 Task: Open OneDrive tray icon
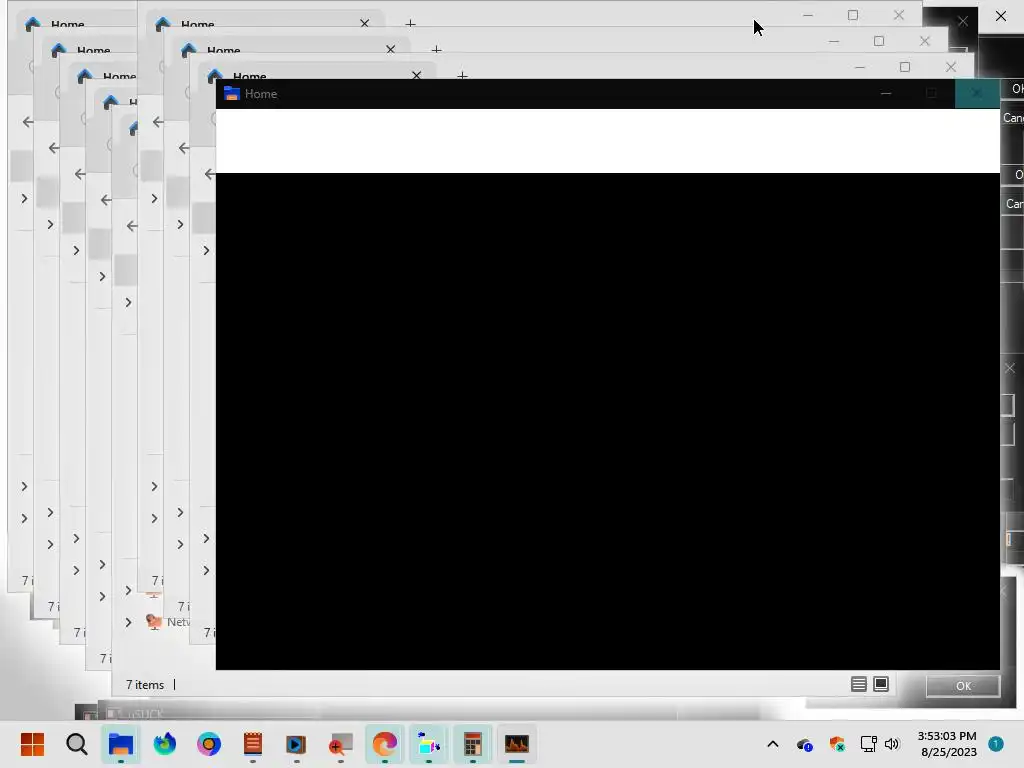coord(805,744)
